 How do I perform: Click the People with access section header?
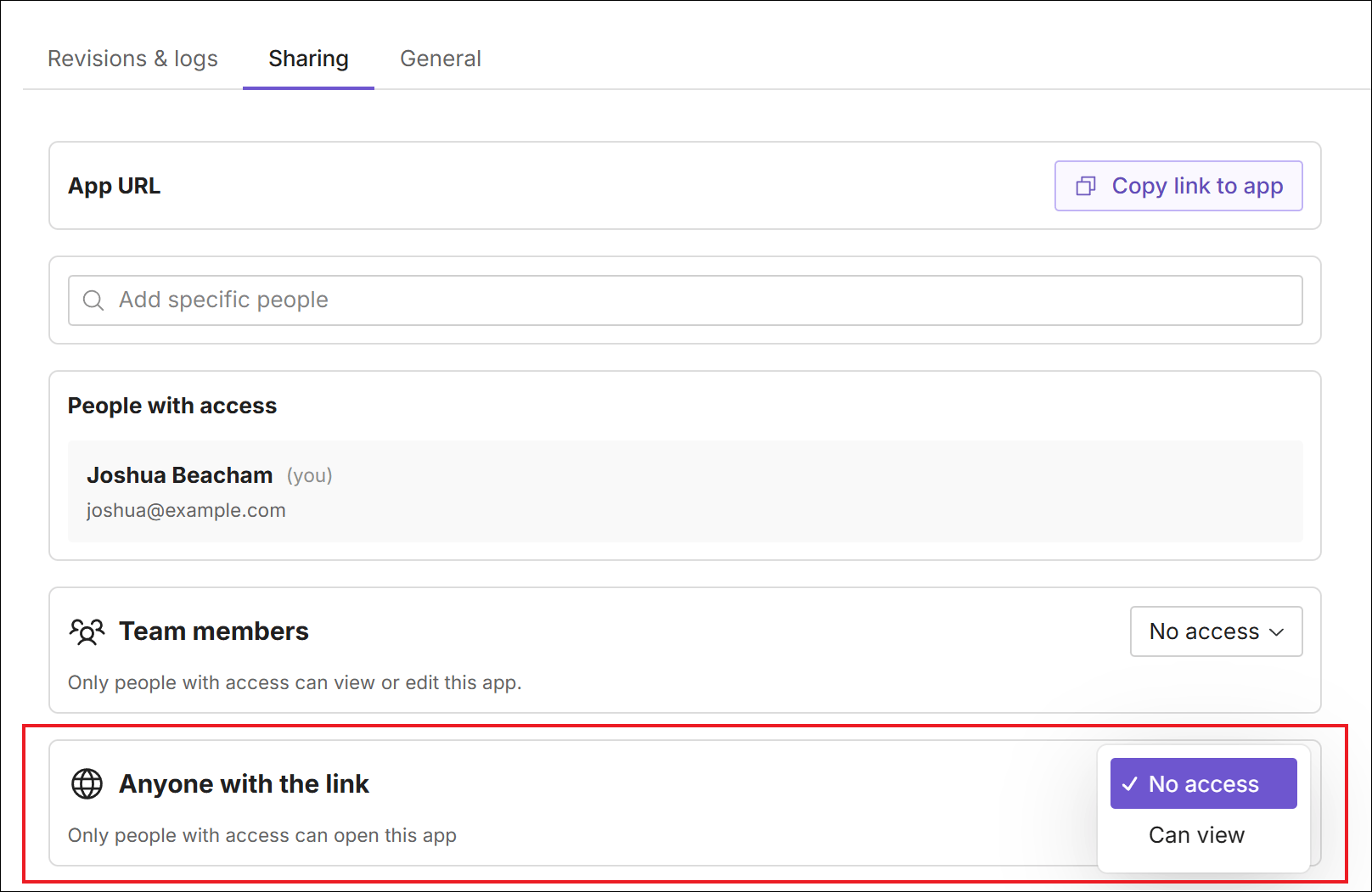[x=171, y=406]
